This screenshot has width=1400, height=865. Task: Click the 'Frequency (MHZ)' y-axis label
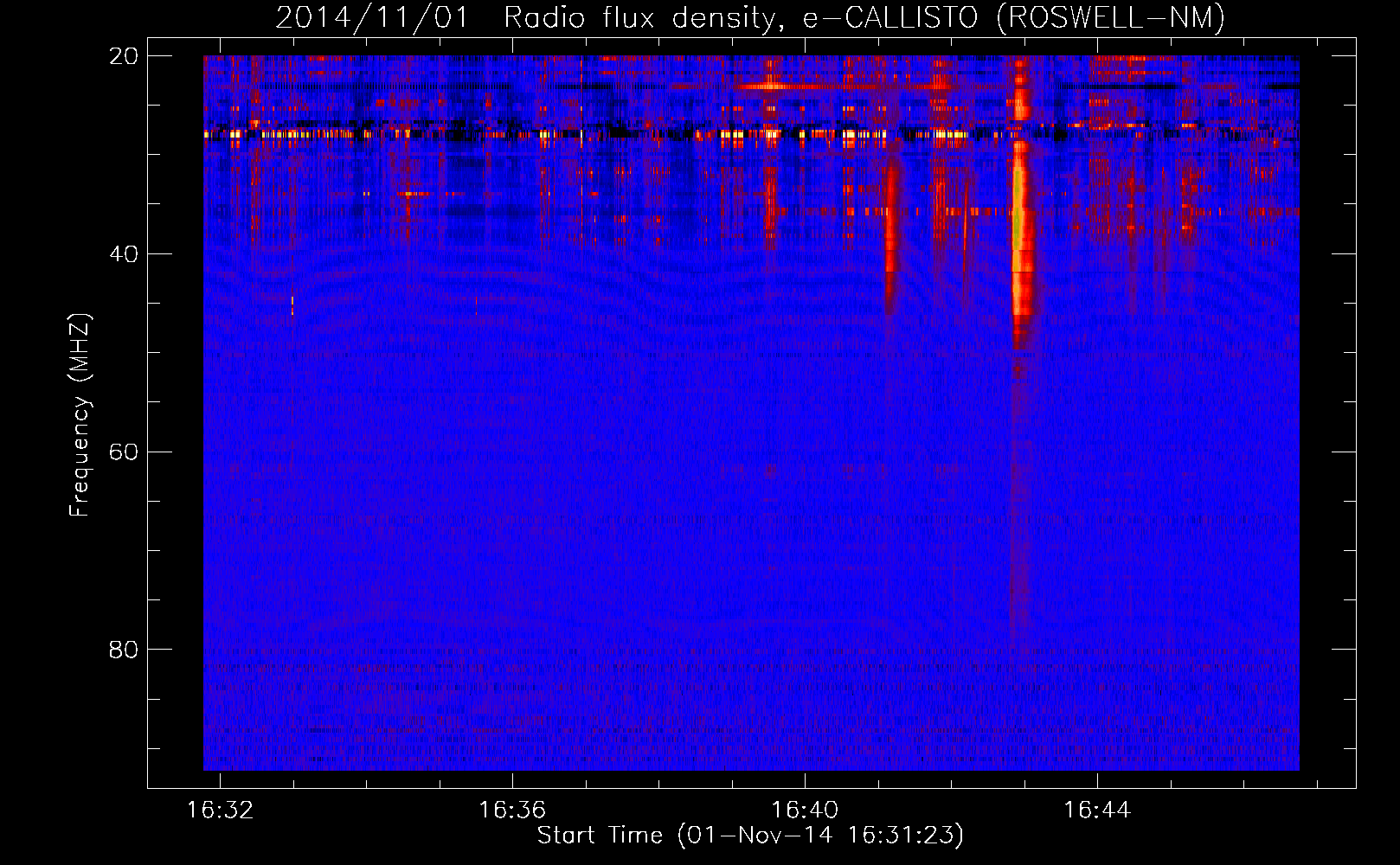80,415
